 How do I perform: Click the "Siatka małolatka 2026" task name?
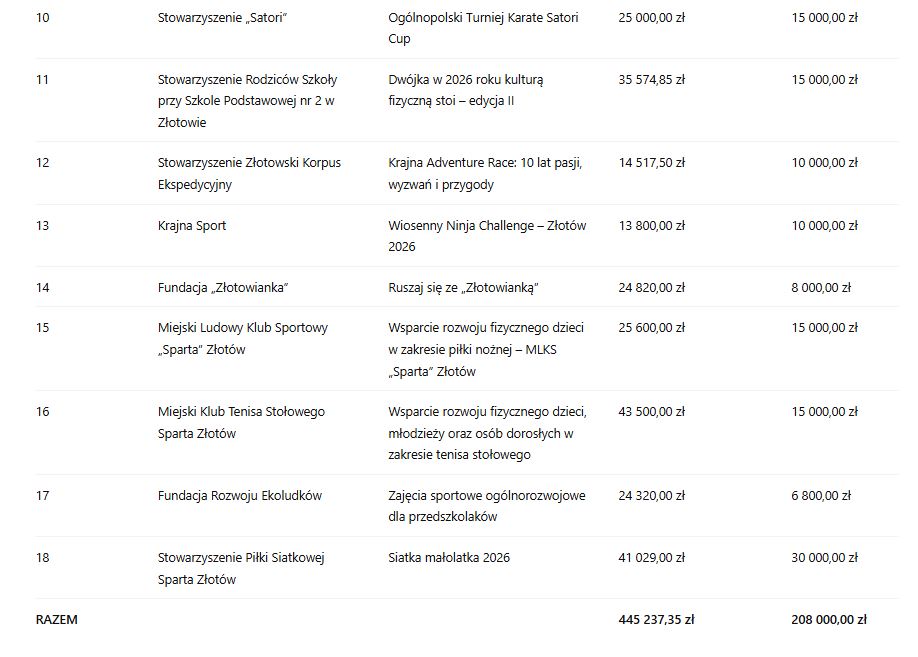[x=449, y=558]
